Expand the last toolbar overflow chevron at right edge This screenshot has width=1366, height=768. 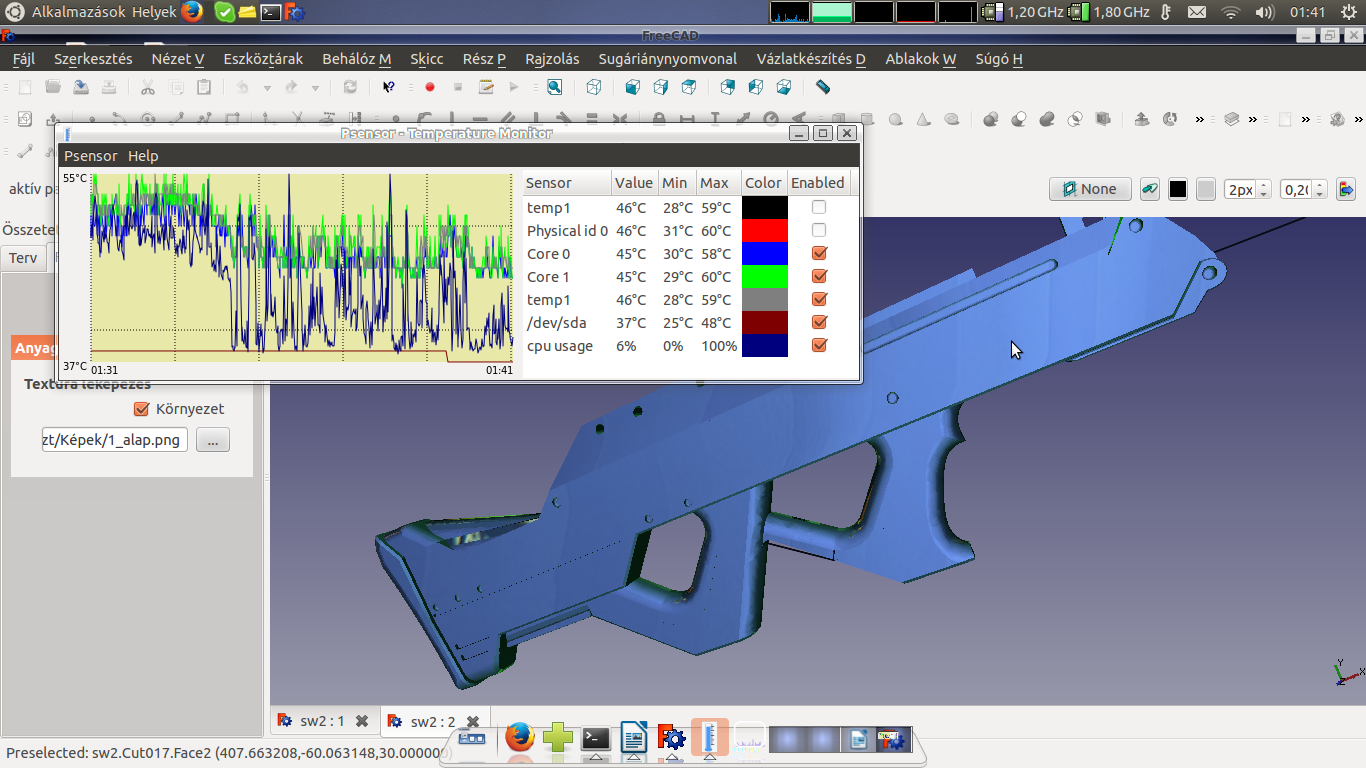point(1360,120)
